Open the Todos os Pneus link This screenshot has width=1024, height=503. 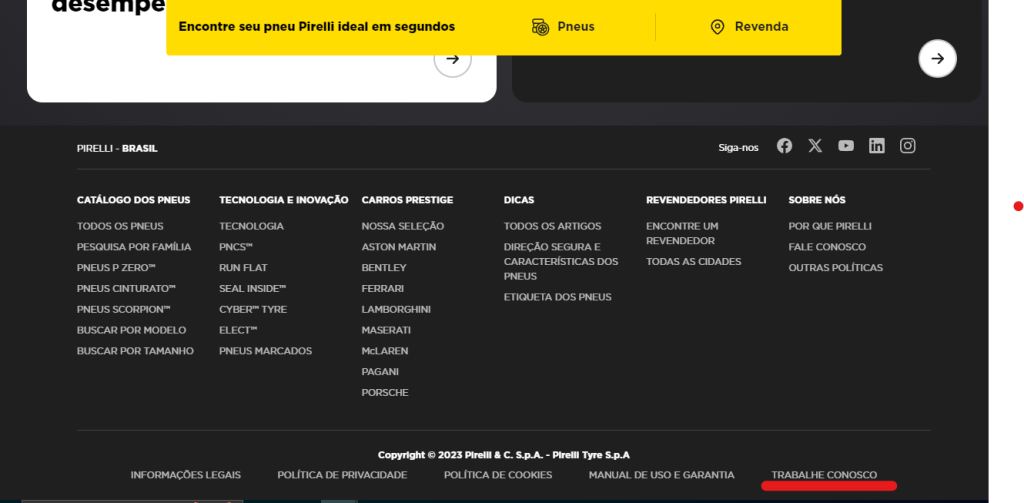[x=120, y=226]
